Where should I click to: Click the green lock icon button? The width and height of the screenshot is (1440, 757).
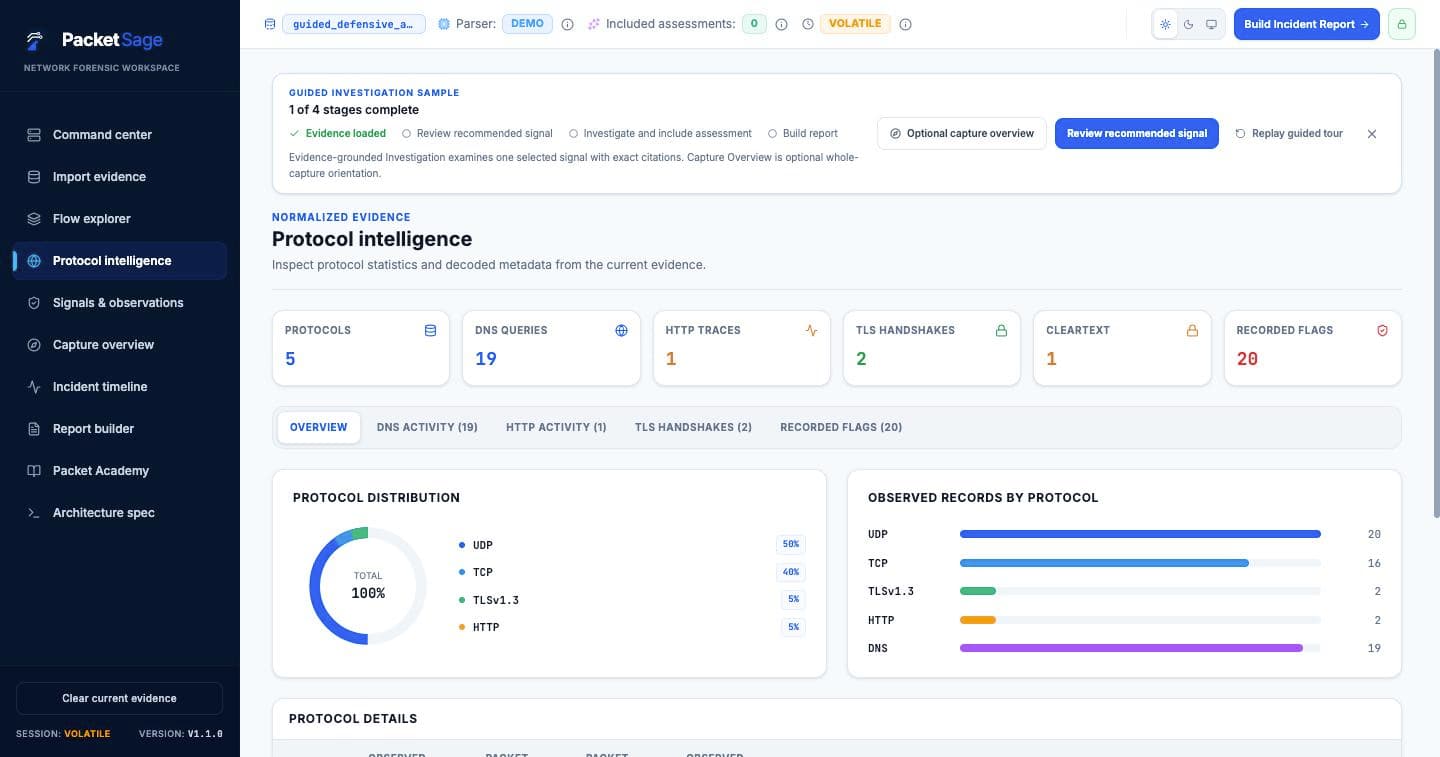pyautogui.click(x=1402, y=24)
